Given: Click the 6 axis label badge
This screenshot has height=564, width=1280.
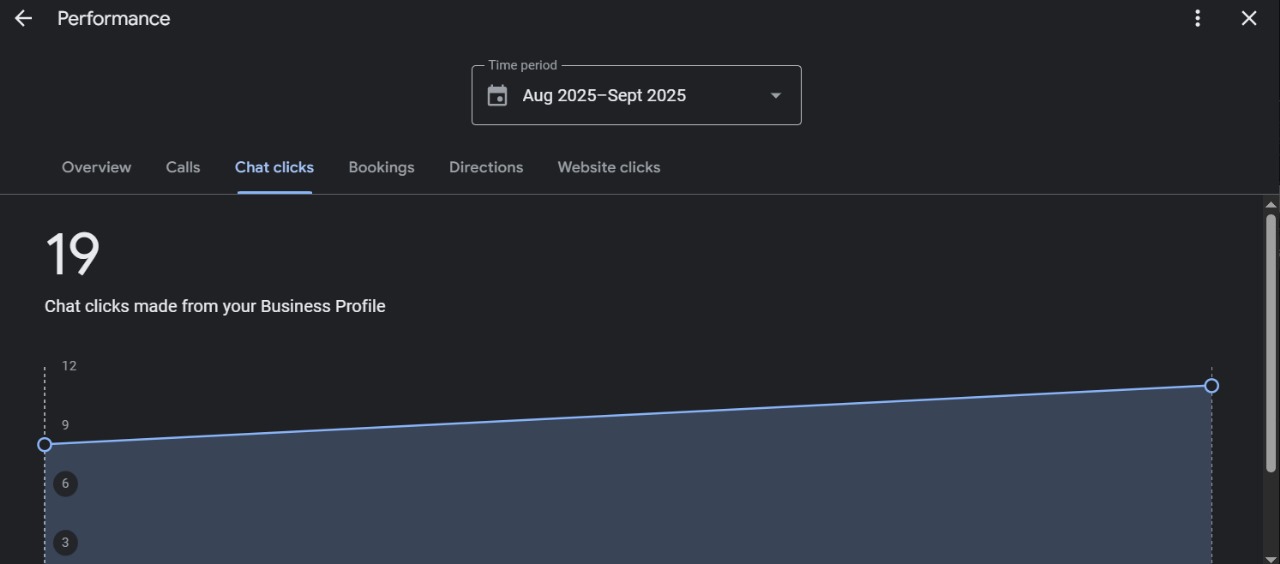Looking at the screenshot, I should tap(65, 484).
